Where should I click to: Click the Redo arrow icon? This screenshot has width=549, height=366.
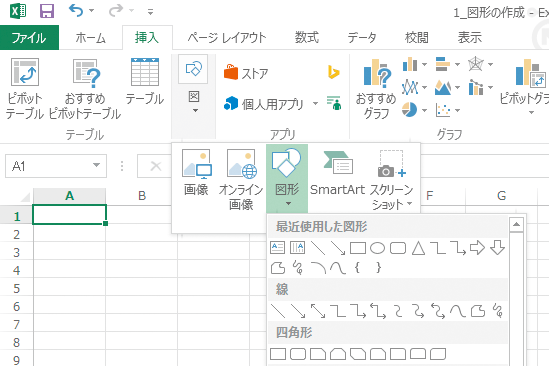coord(116,11)
